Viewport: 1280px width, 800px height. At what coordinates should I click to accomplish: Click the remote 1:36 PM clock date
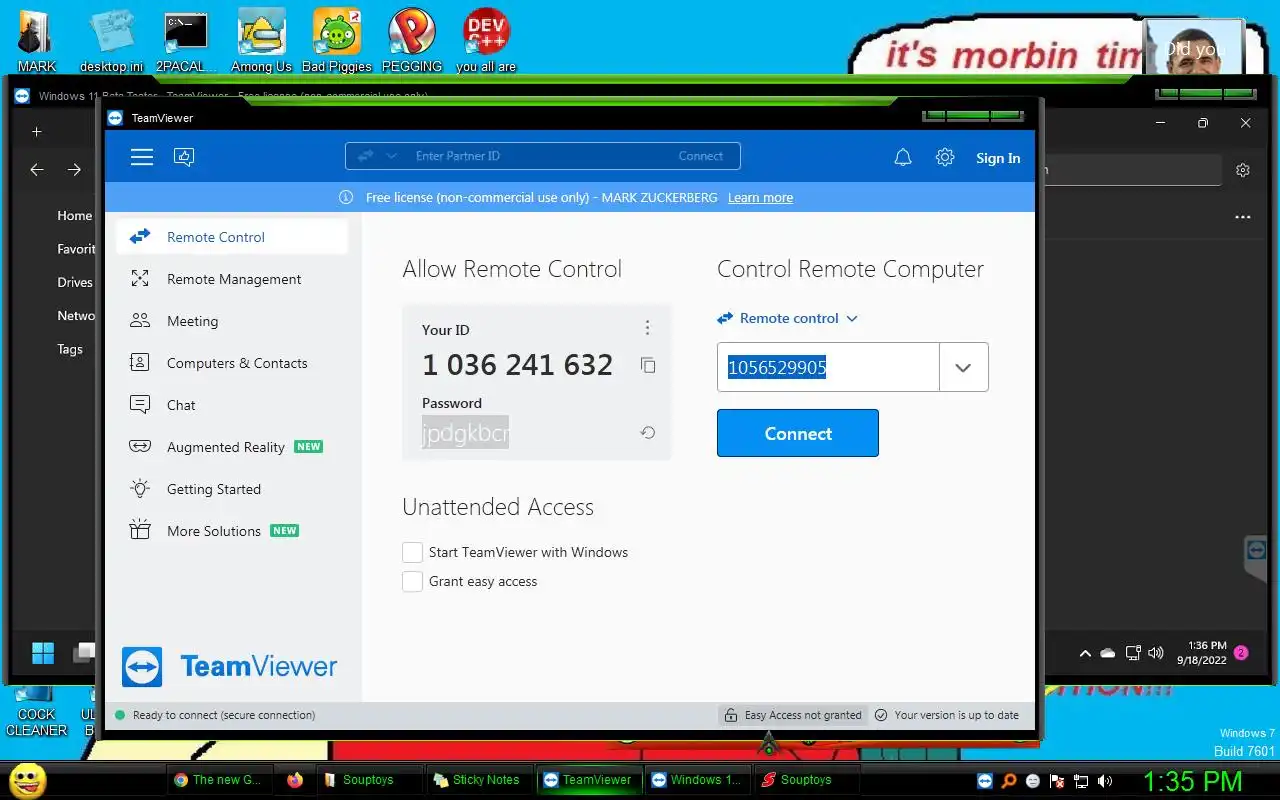1202,653
